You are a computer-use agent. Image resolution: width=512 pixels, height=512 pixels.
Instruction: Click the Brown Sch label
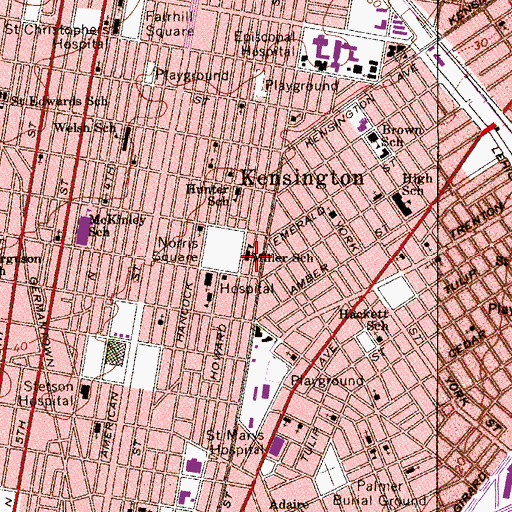pyautogui.click(x=402, y=136)
